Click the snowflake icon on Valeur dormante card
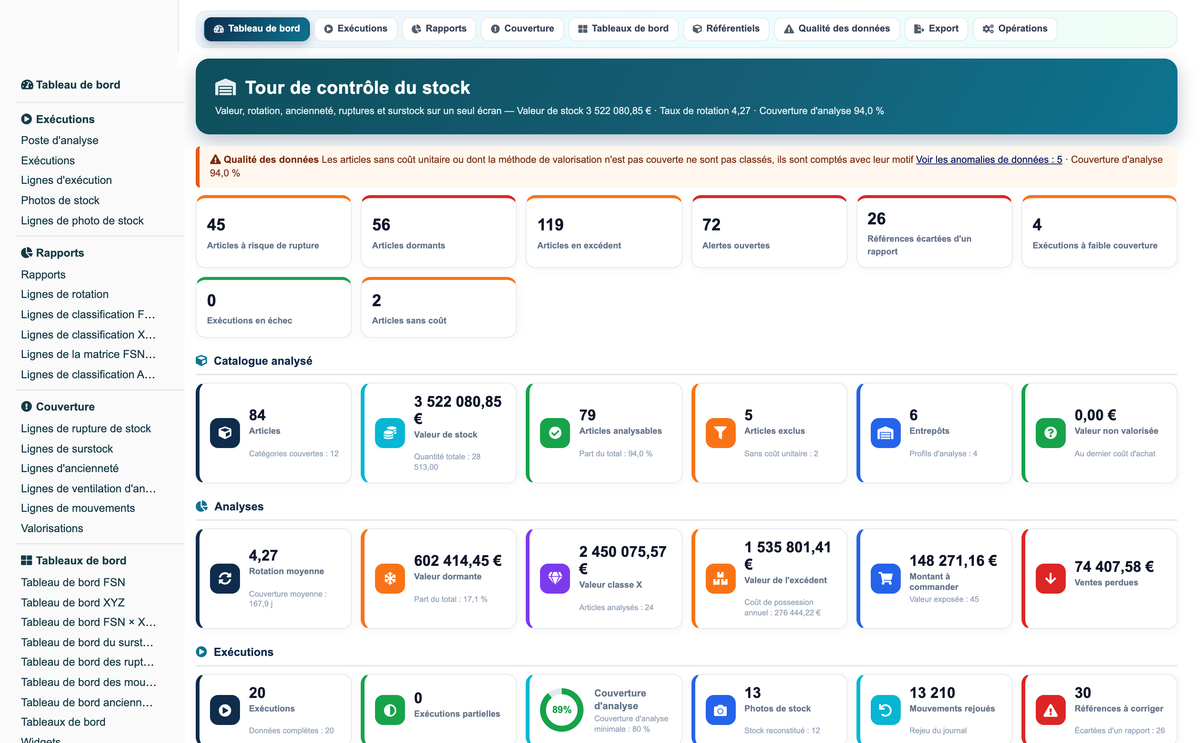 pyautogui.click(x=390, y=578)
